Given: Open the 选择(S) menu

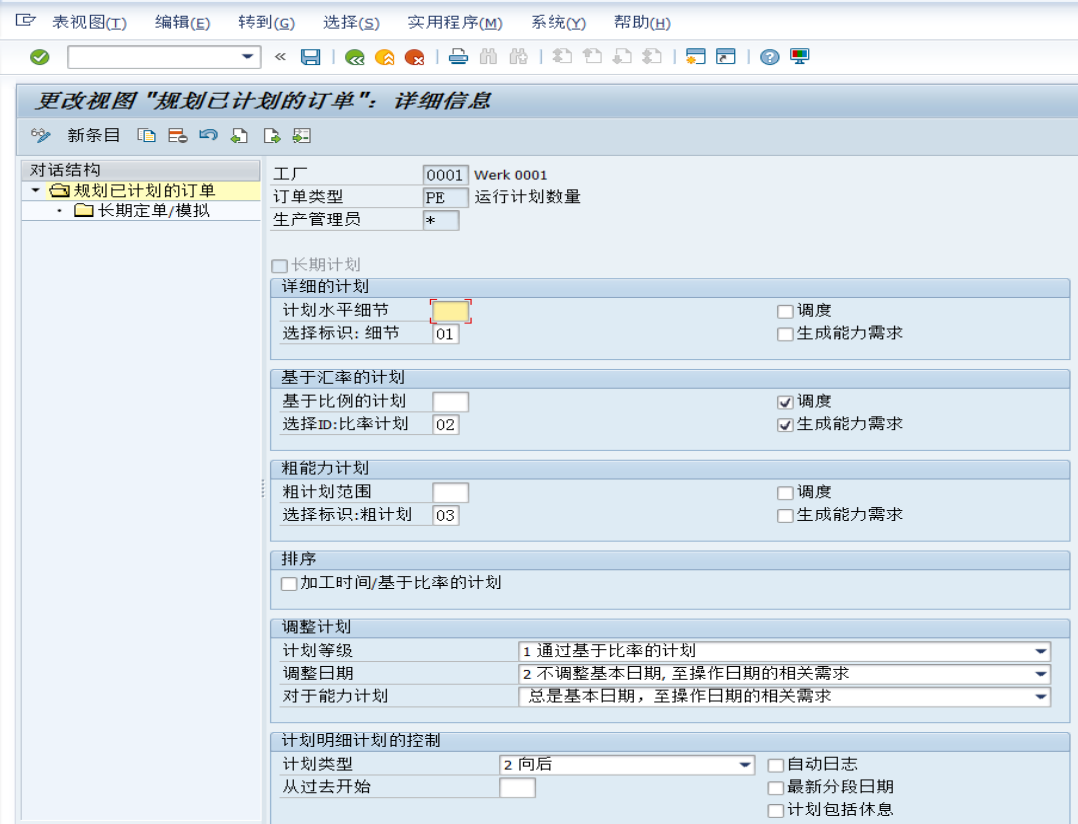Looking at the screenshot, I should (351, 23).
